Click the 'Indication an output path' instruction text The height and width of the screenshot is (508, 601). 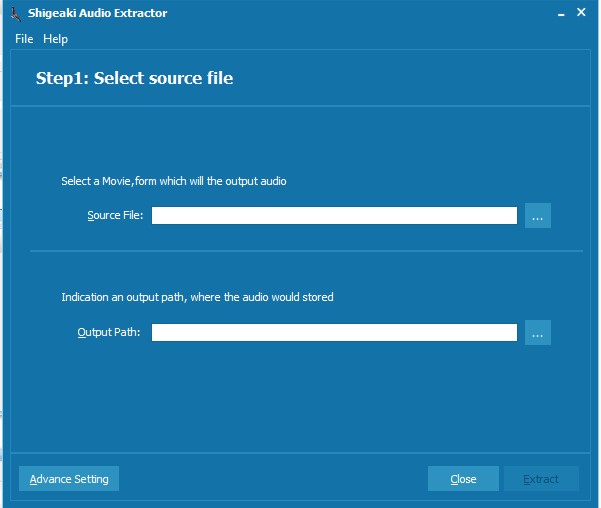[x=197, y=297]
